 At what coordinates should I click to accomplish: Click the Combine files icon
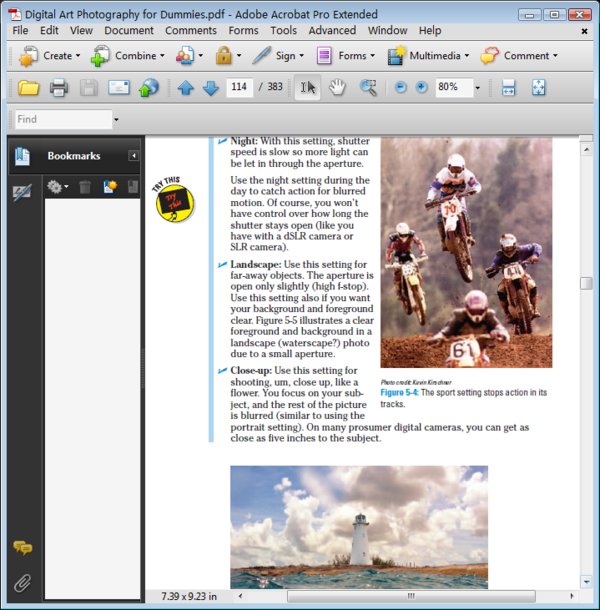click(100, 56)
